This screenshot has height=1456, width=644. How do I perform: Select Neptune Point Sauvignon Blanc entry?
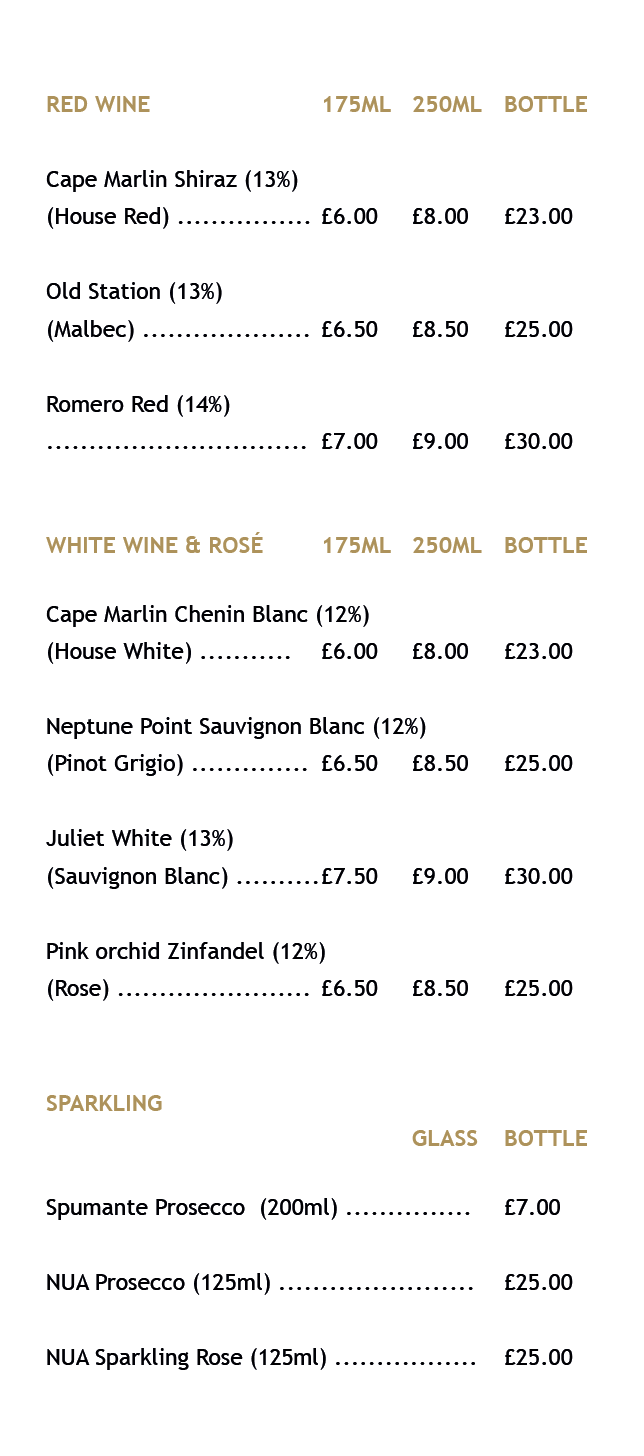[x=236, y=727]
